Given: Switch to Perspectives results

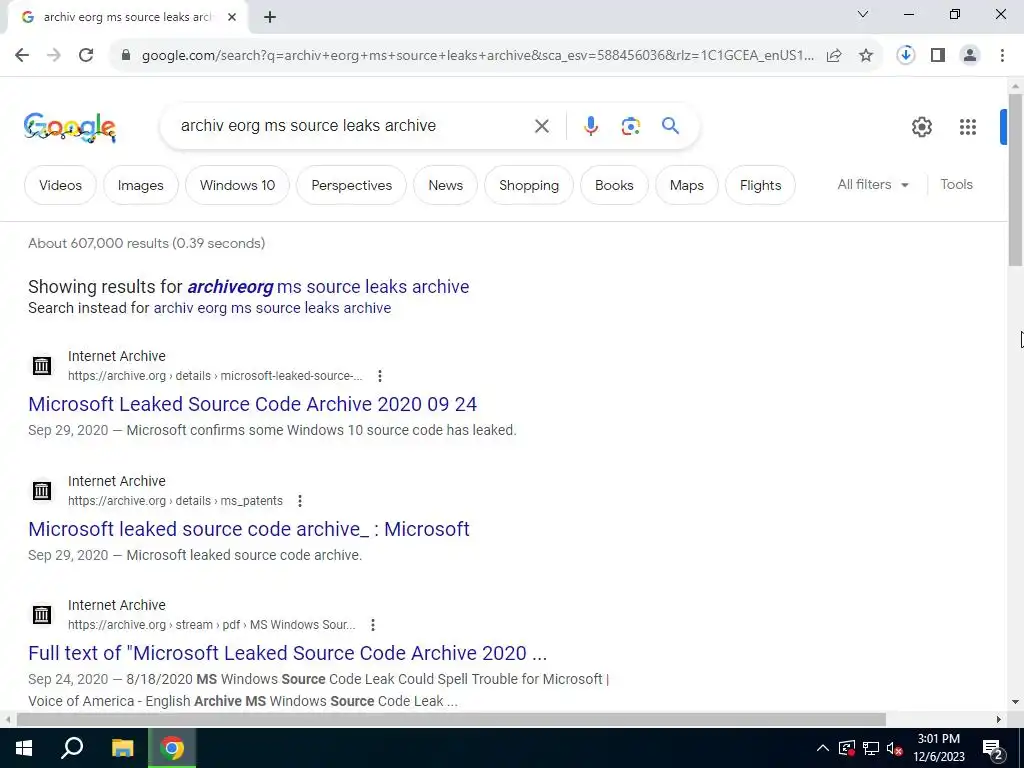Looking at the screenshot, I should tap(351, 185).
